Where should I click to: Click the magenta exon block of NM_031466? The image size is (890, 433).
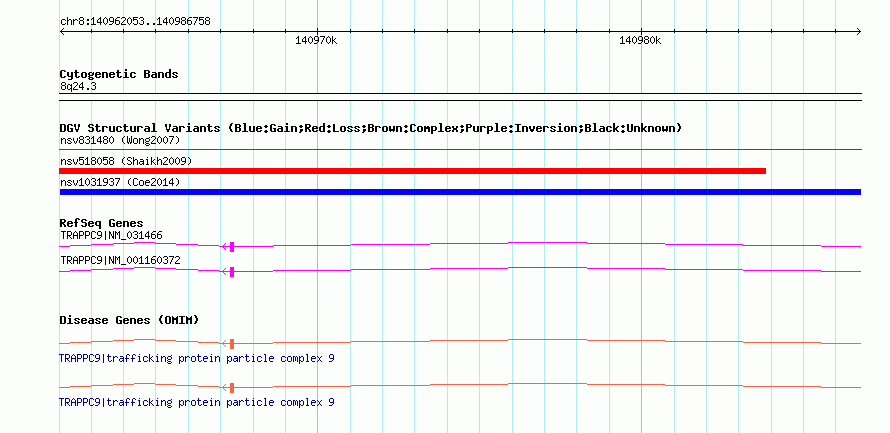tap(232, 246)
